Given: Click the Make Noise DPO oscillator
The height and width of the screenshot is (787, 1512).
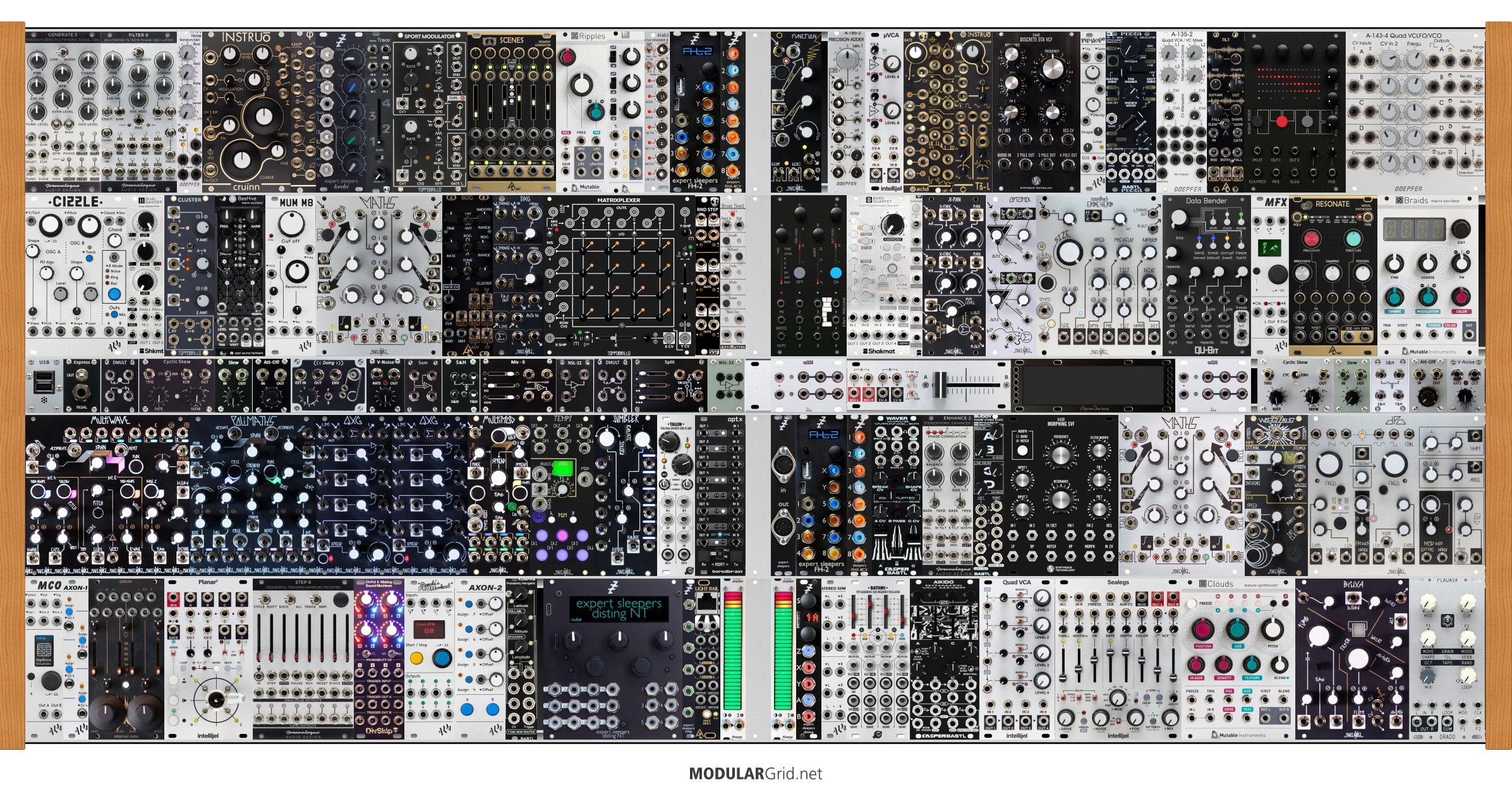Looking at the screenshot, I should 1396,495.
